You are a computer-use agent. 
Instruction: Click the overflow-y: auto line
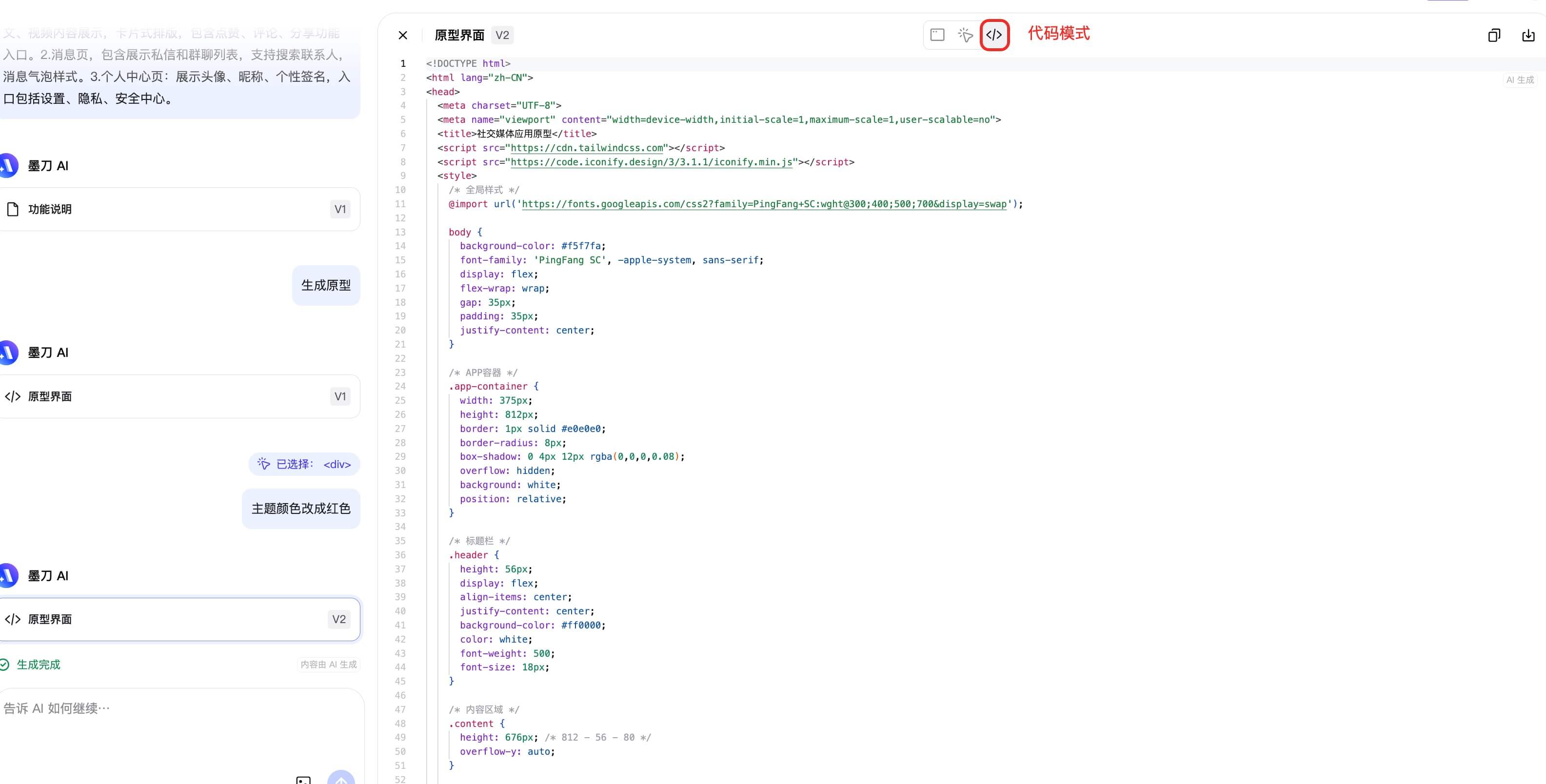(x=507, y=752)
